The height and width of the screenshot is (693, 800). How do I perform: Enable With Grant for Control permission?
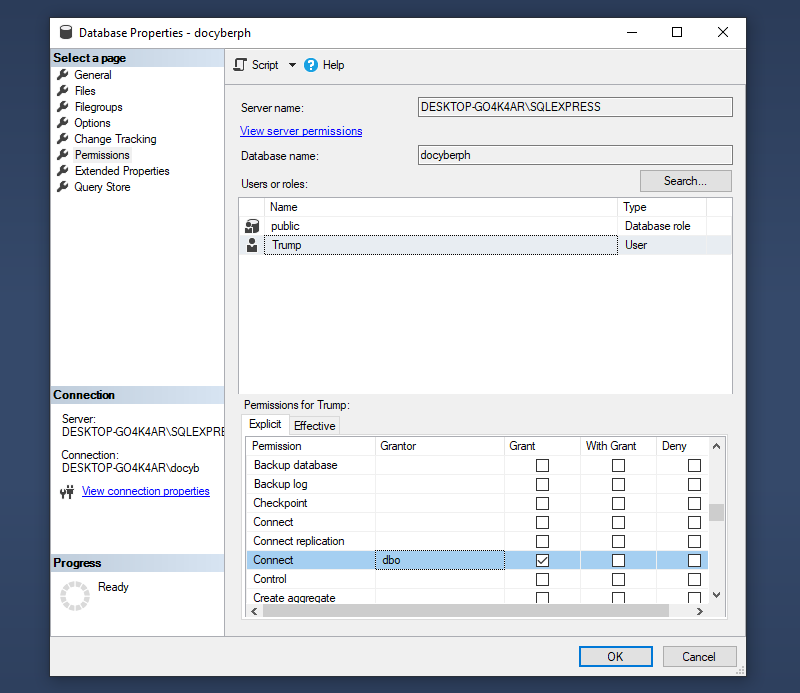point(618,579)
